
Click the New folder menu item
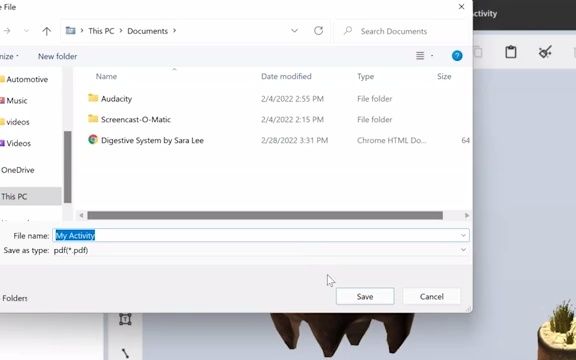[57, 57]
